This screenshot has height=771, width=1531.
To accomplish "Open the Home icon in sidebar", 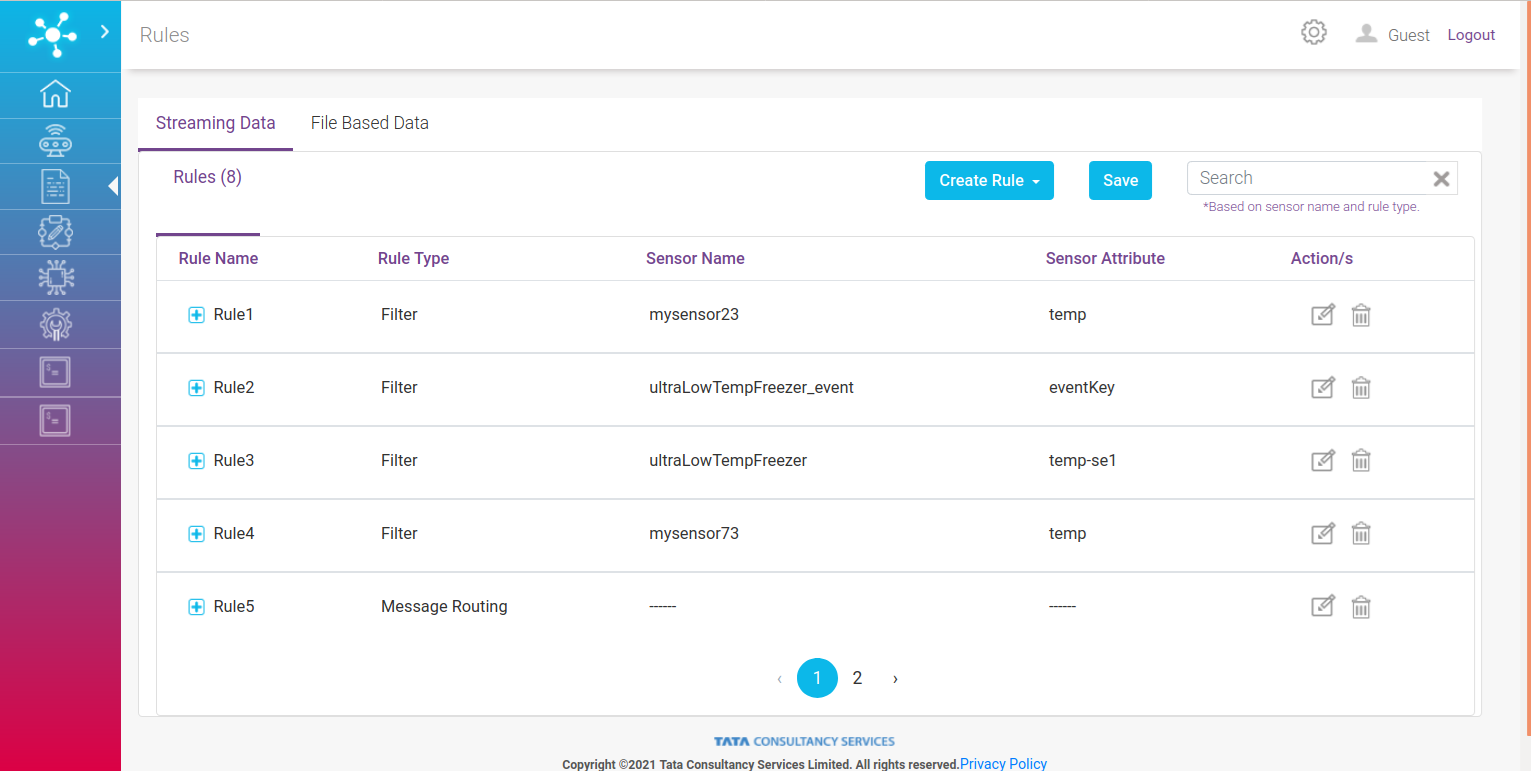I will (x=55, y=94).
